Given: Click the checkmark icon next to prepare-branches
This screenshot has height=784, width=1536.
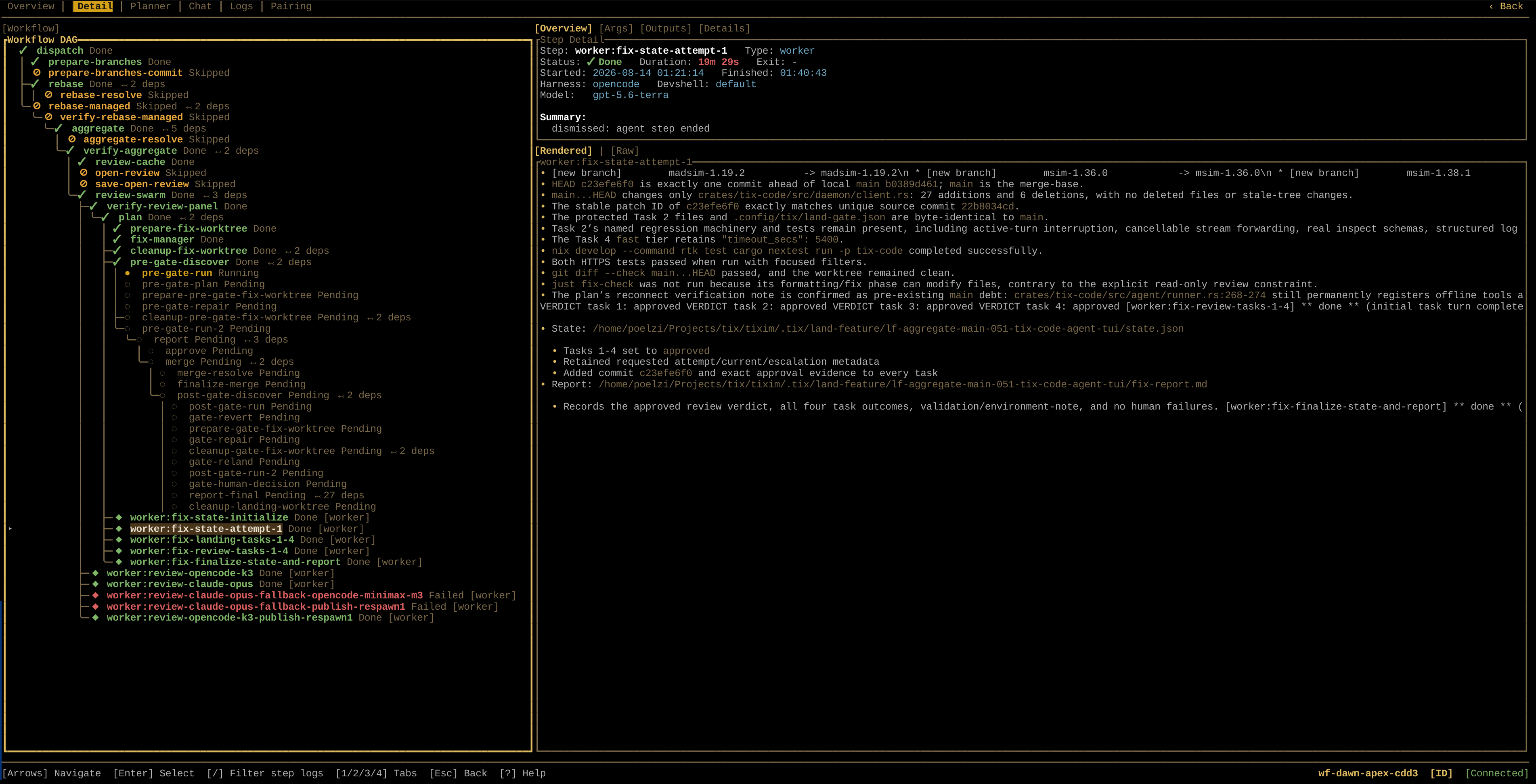Looking at the screenshot, I should pos(35,62).
